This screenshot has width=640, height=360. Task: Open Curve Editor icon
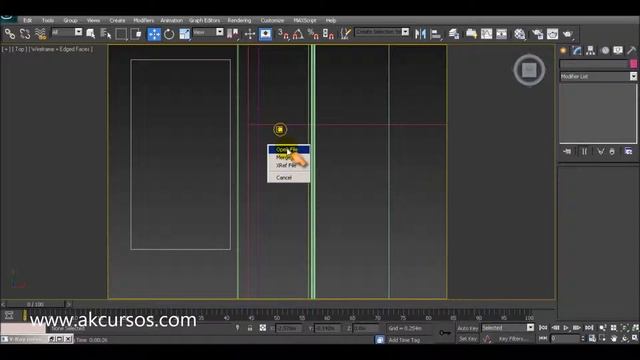[487, 34]
